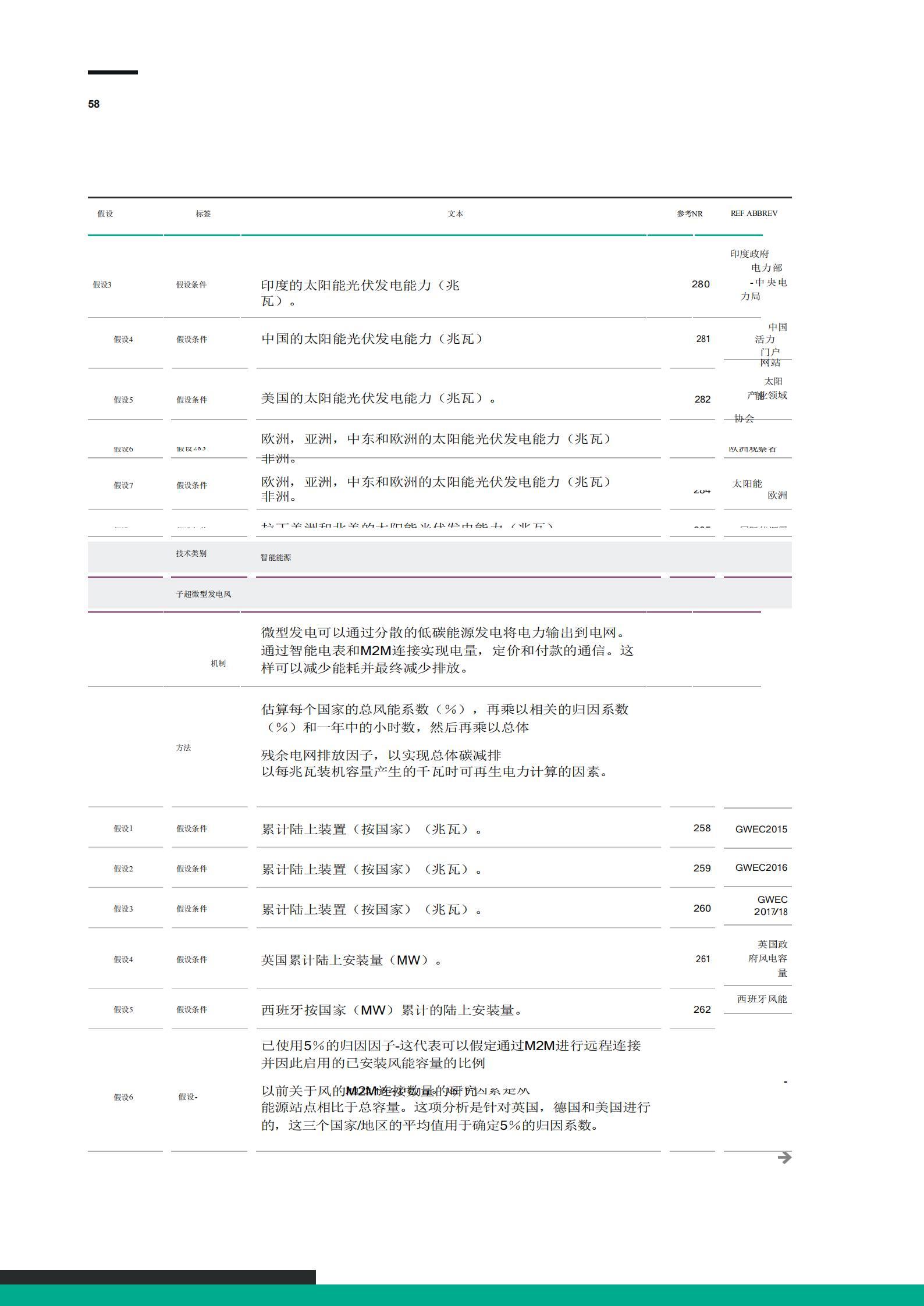This screenshot has width=924, height=1306.
Task: Click the REF ABBREV column header
Action: pyautogui.click(x=754, y=213)
